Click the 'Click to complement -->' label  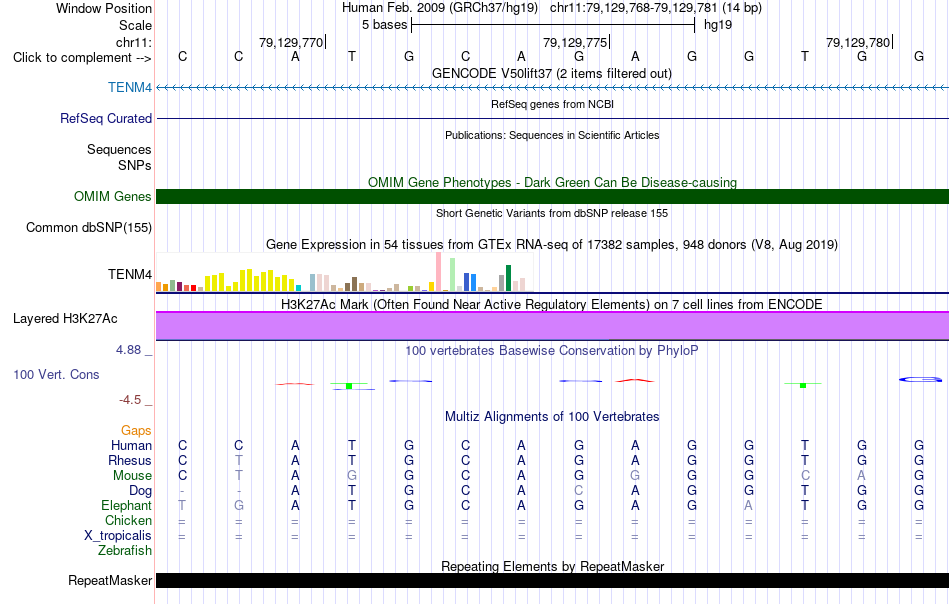click(82, 58)
